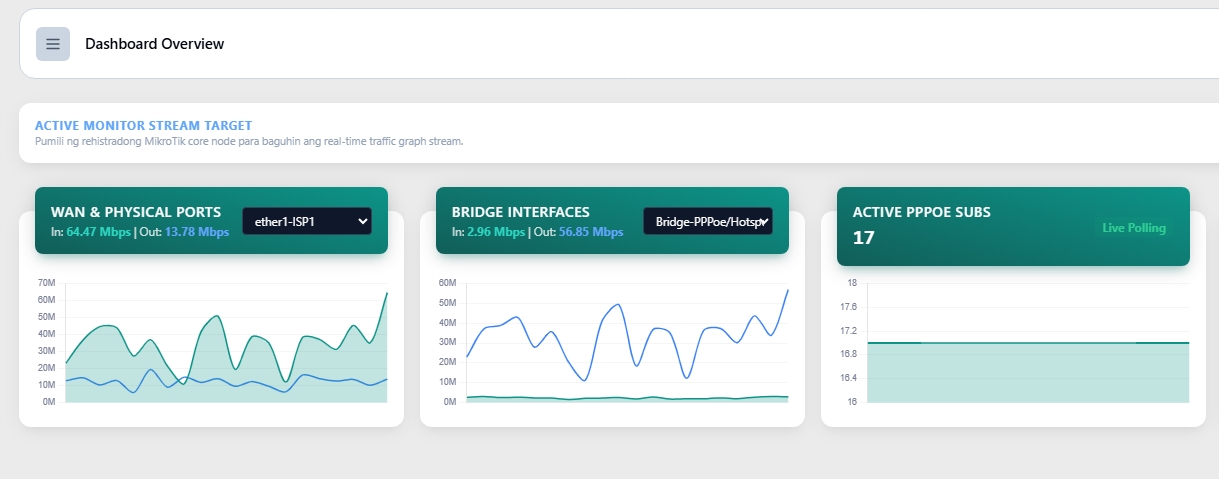Click the Bridge Out 56.85 Mbps reading
Image resolution: width=1219 pixels, height=479 pixels.
click(x=591, y=232)
